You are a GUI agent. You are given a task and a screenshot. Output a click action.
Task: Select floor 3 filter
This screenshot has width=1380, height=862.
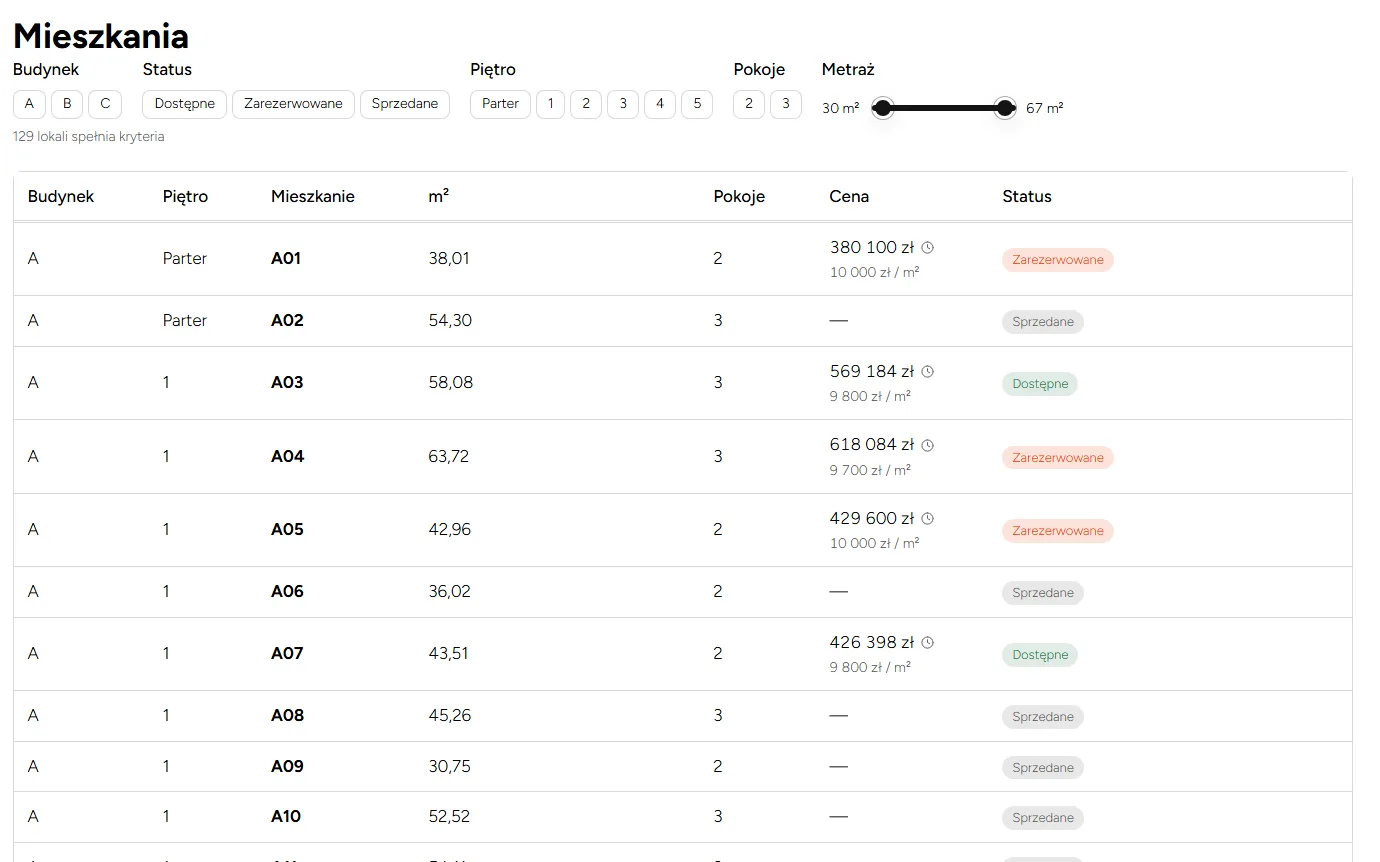[623, 104]
